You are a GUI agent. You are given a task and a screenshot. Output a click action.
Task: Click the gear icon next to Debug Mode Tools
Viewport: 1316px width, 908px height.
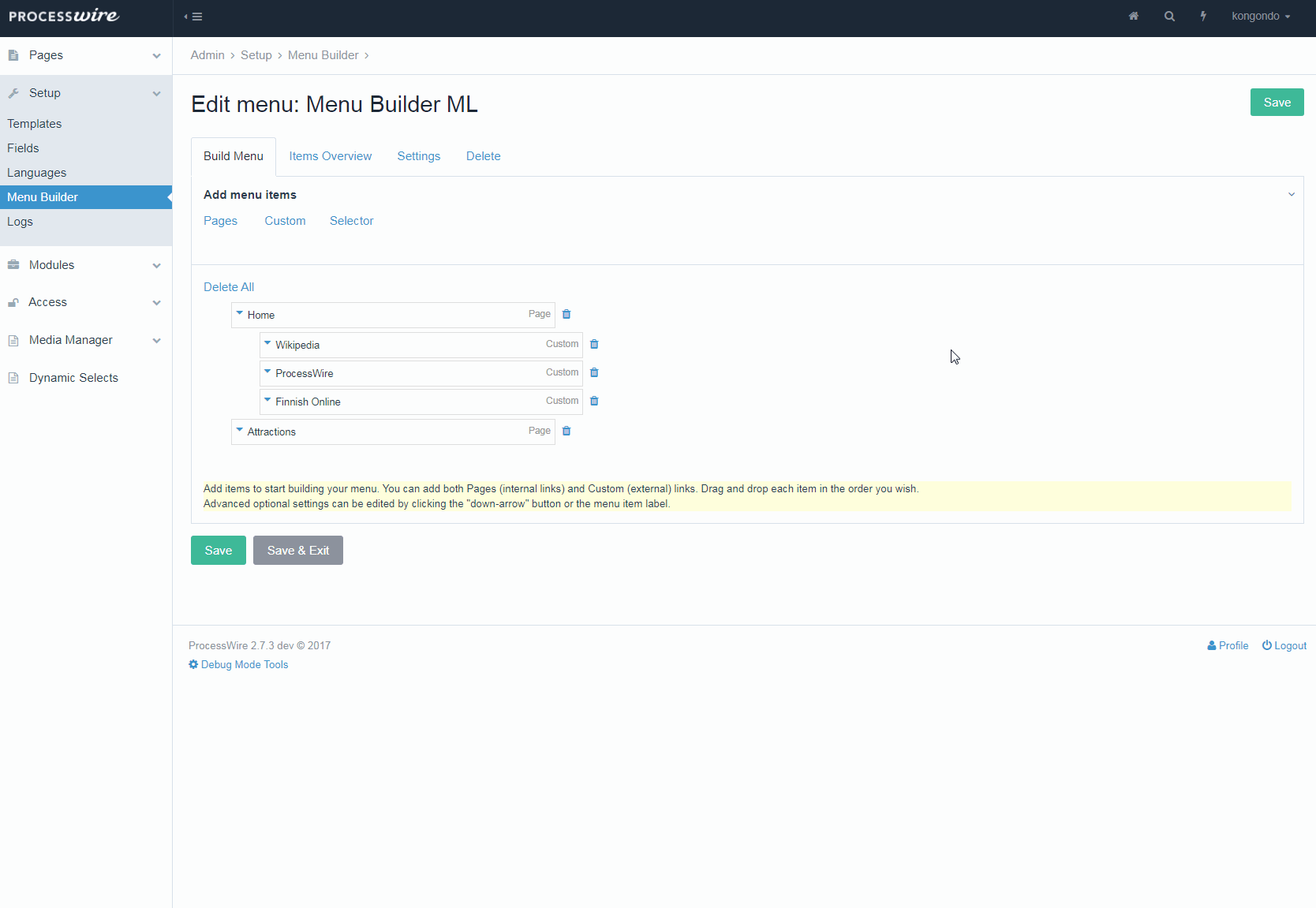(193, 664)
